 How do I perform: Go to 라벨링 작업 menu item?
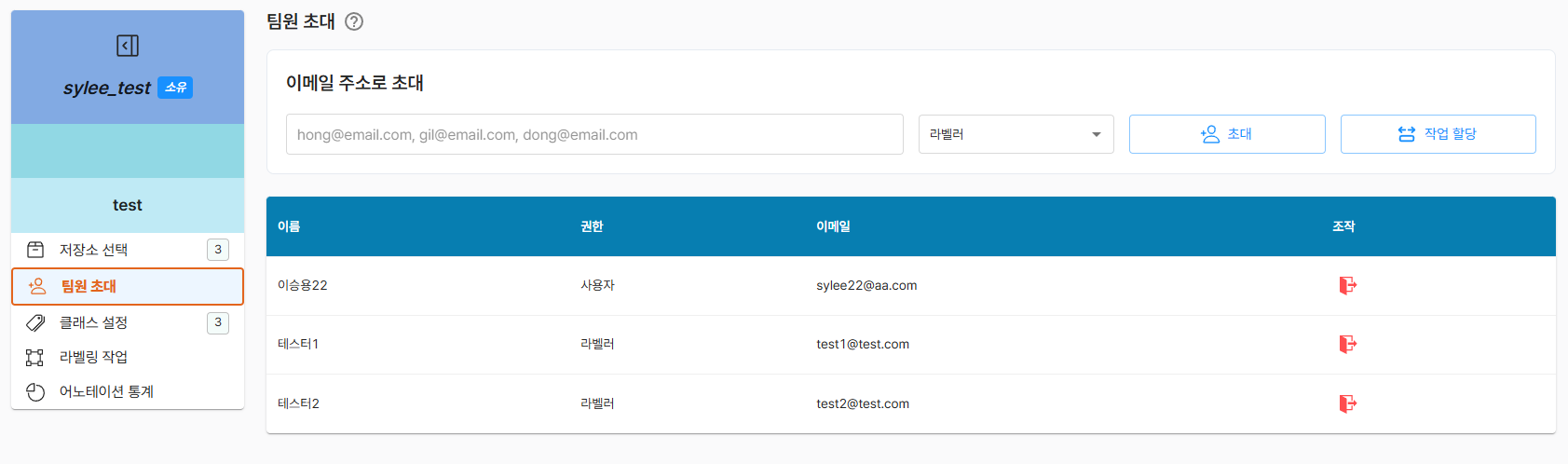point(128,357)
